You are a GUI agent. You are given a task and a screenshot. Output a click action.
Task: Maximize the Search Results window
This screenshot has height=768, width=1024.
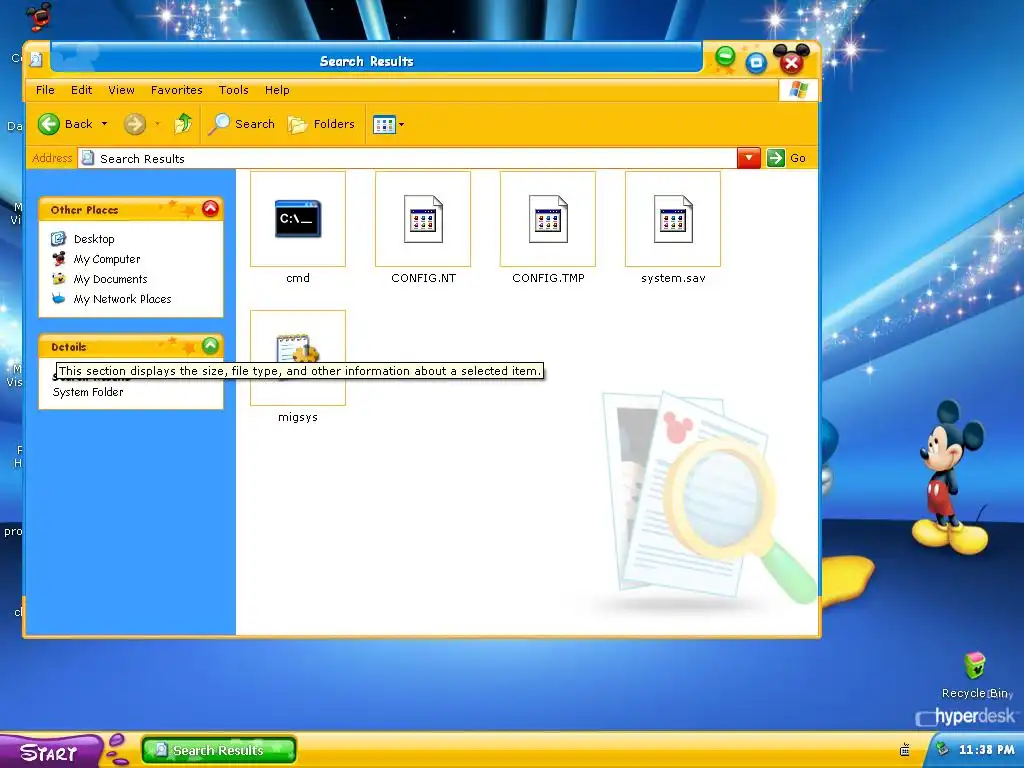pyautogui.click(x=756, y=63)
